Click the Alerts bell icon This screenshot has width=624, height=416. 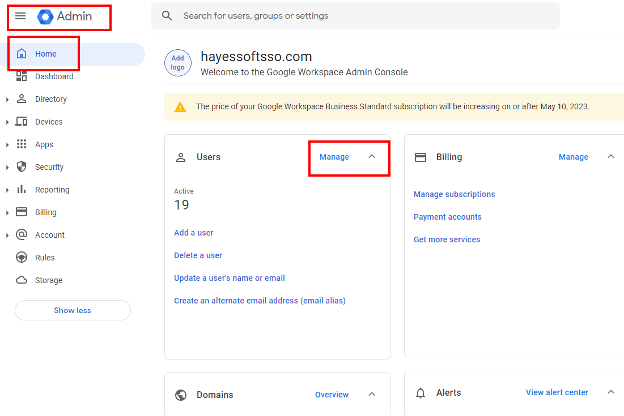[x=420, y=393]
